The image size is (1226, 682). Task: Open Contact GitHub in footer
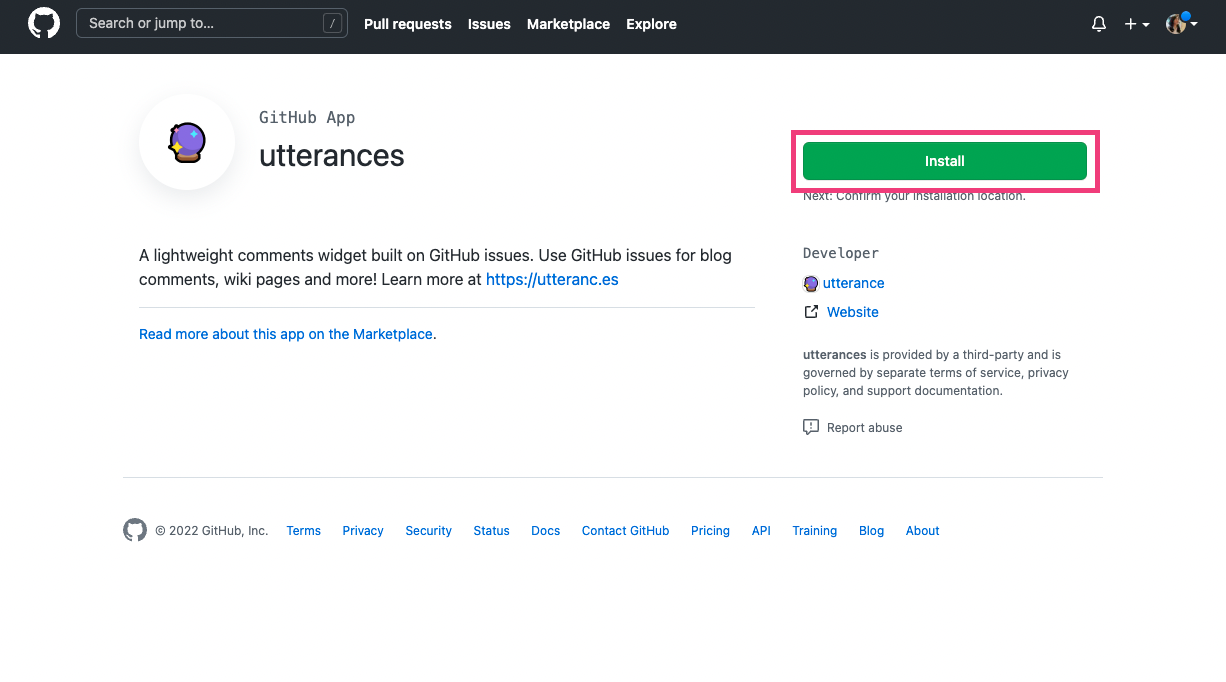coord(625,531)
